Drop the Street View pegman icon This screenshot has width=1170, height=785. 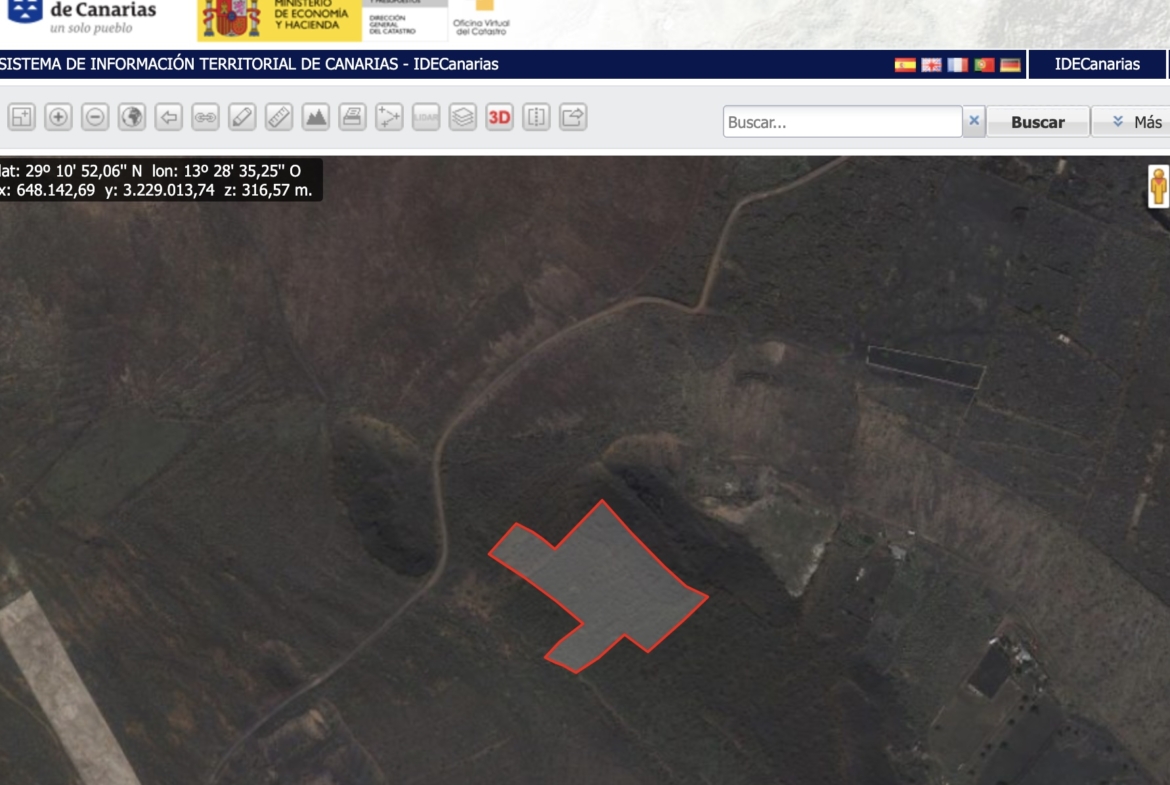pyautogui.click(x=1158, y=187)
